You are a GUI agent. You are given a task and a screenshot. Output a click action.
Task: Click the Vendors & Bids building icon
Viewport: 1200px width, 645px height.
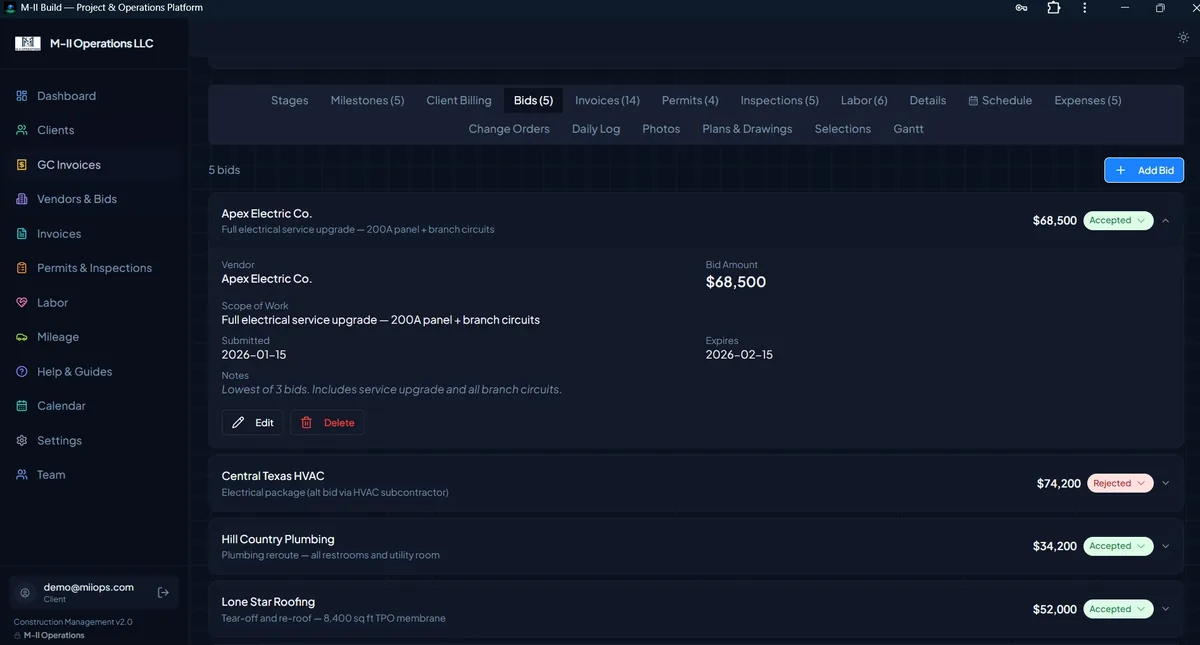coord(22,199)
